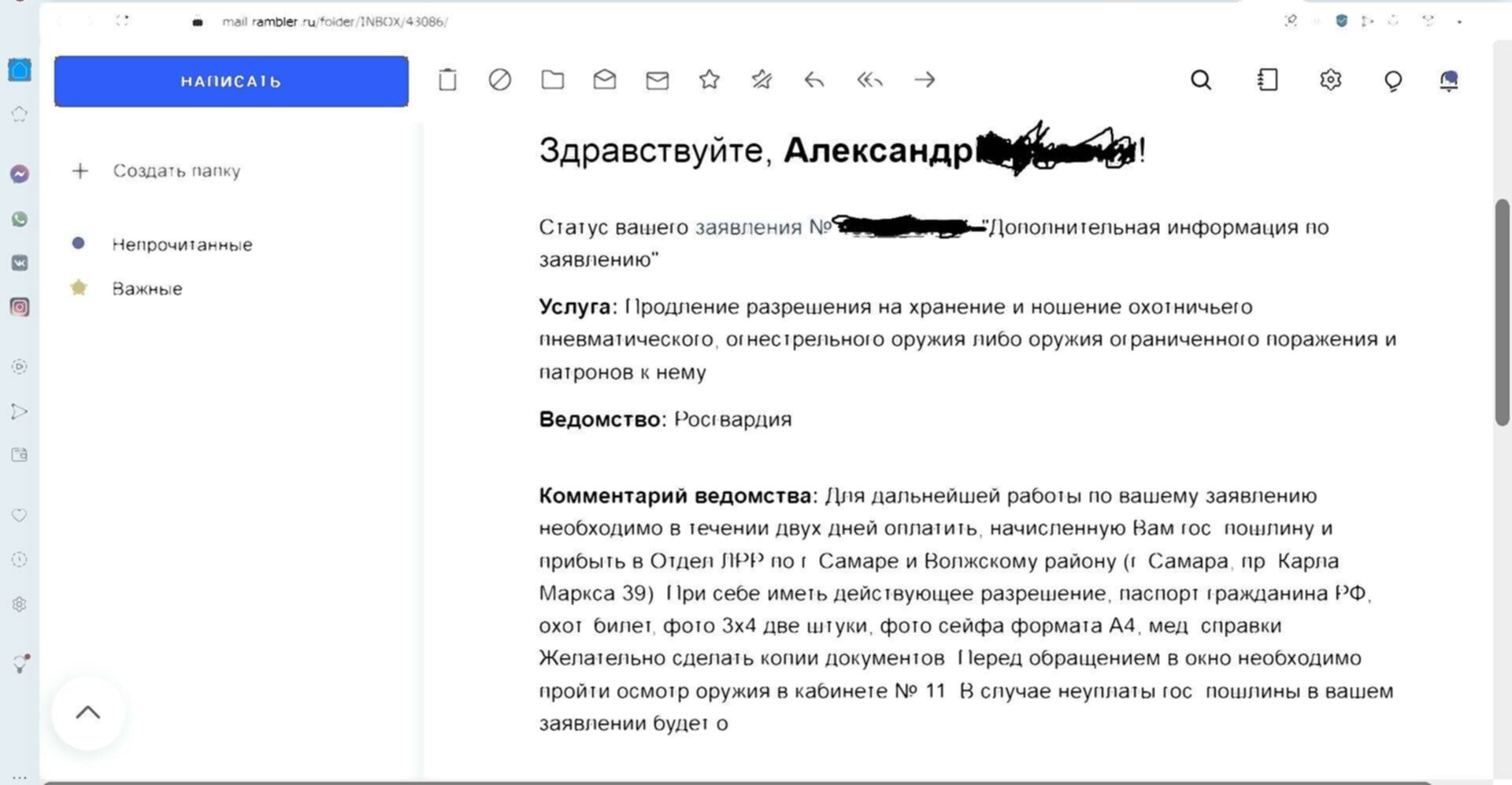Reply to all with double arrow icon

click(869, 80)
